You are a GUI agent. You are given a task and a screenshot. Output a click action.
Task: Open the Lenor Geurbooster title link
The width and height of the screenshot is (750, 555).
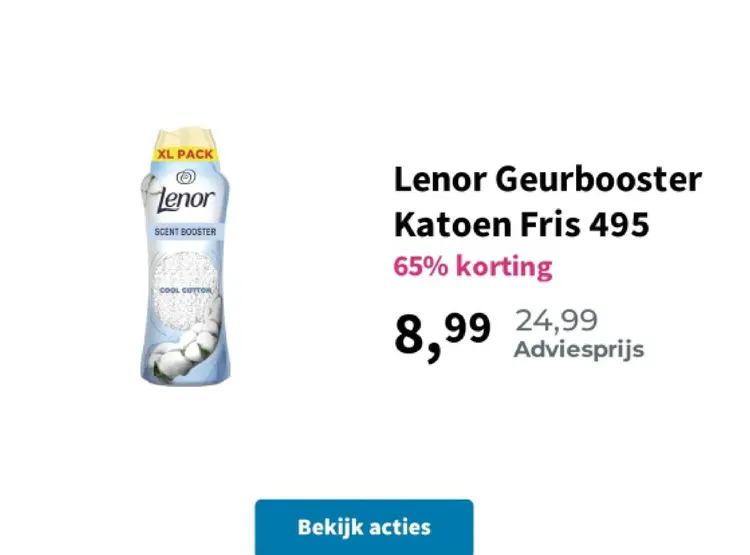coord(548,179)
